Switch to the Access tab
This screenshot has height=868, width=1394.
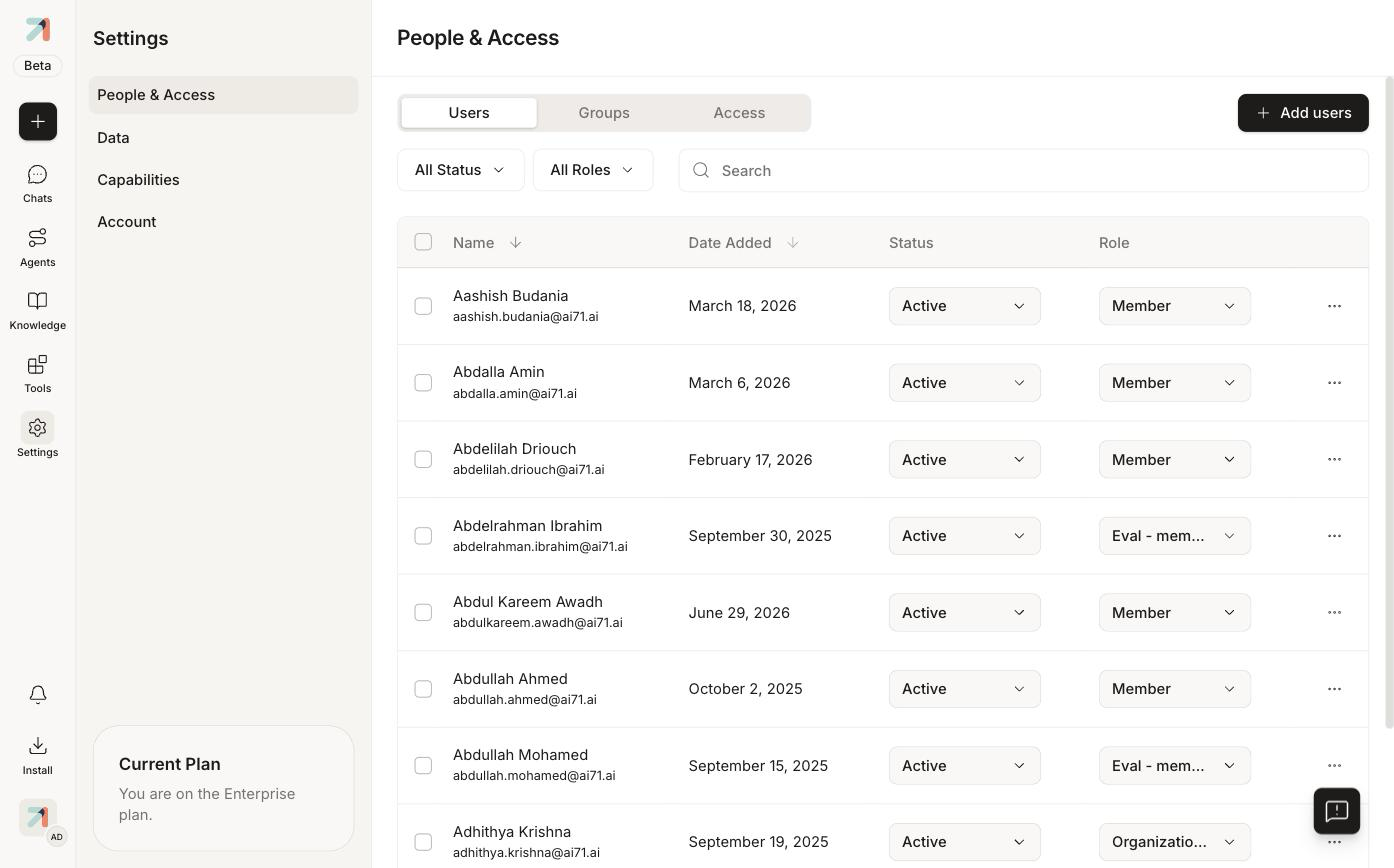point(739,113)
